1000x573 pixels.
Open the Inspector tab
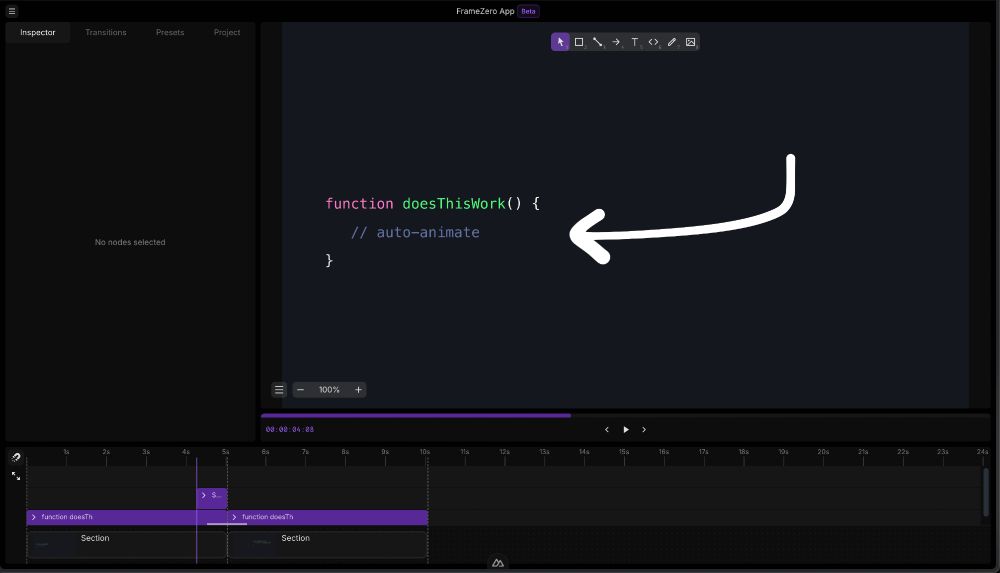coord(38,33)
